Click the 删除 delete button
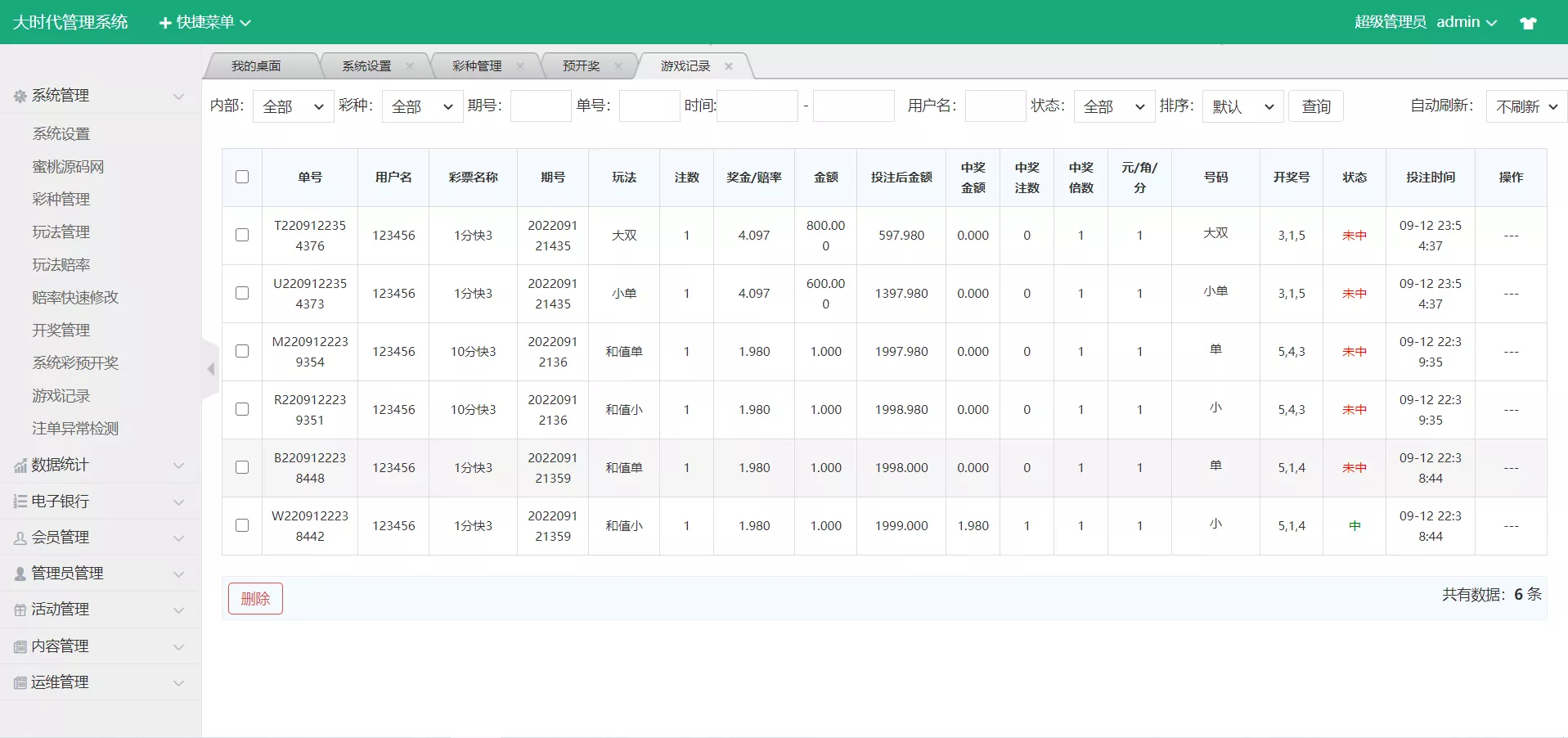This screenshot has width=1568, height=738. tap(254, 598)
